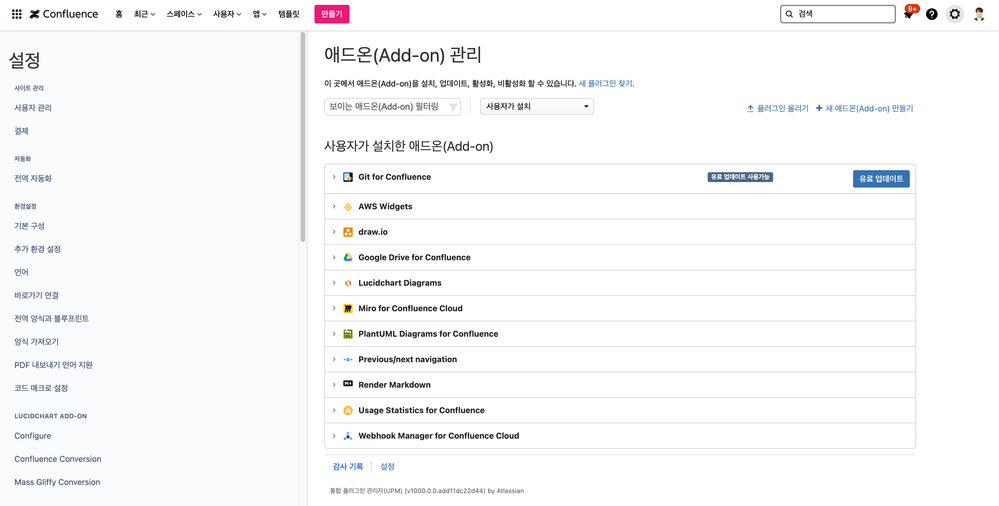
Task: Click the PlantUML Diagrams icon
Action: tap(348, 334)
